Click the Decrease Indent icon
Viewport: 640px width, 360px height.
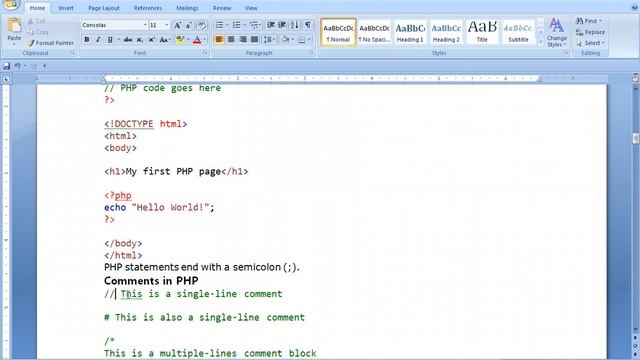point(271,25)
